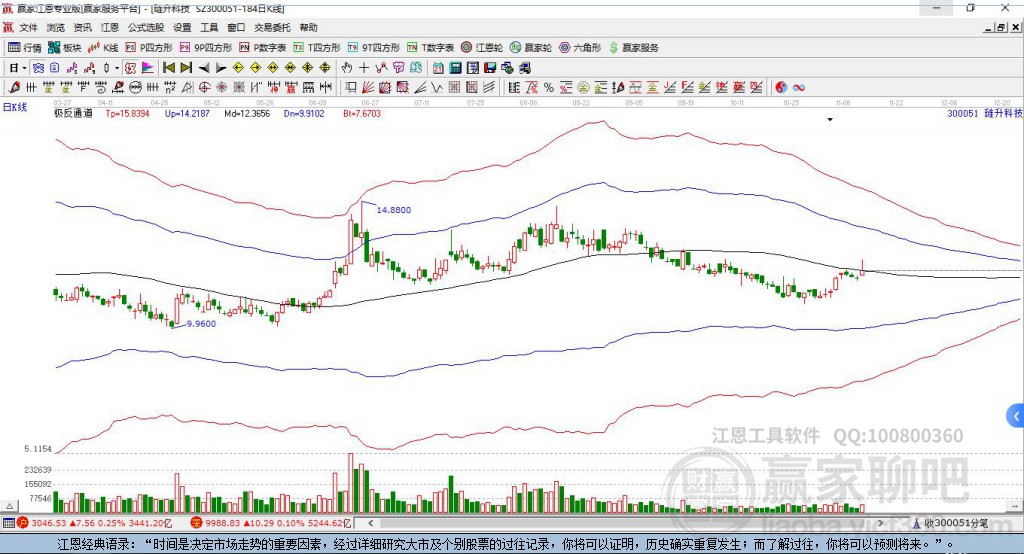Jump to first bar icon

(169, 68)
